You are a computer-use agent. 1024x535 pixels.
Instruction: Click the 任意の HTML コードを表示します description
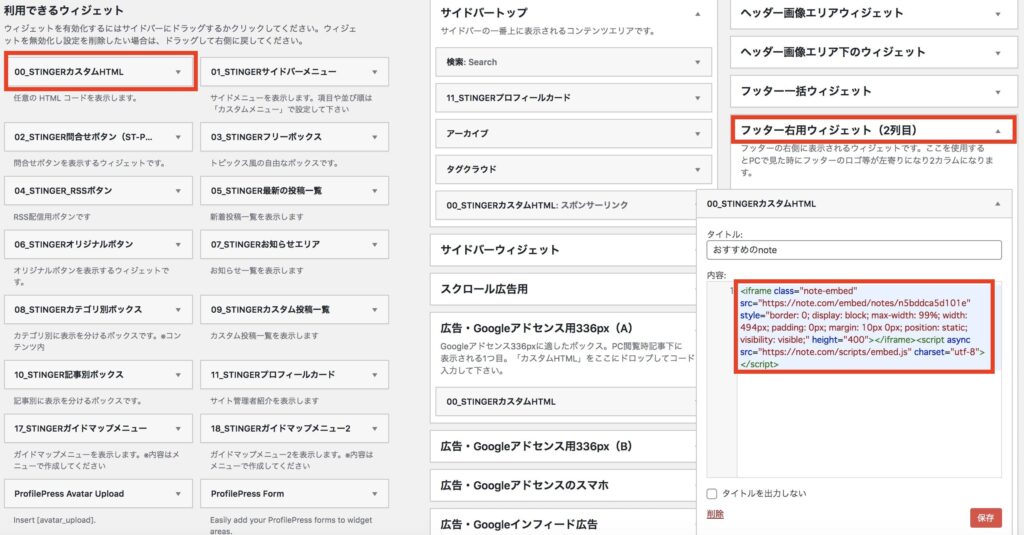coord(76,98)
